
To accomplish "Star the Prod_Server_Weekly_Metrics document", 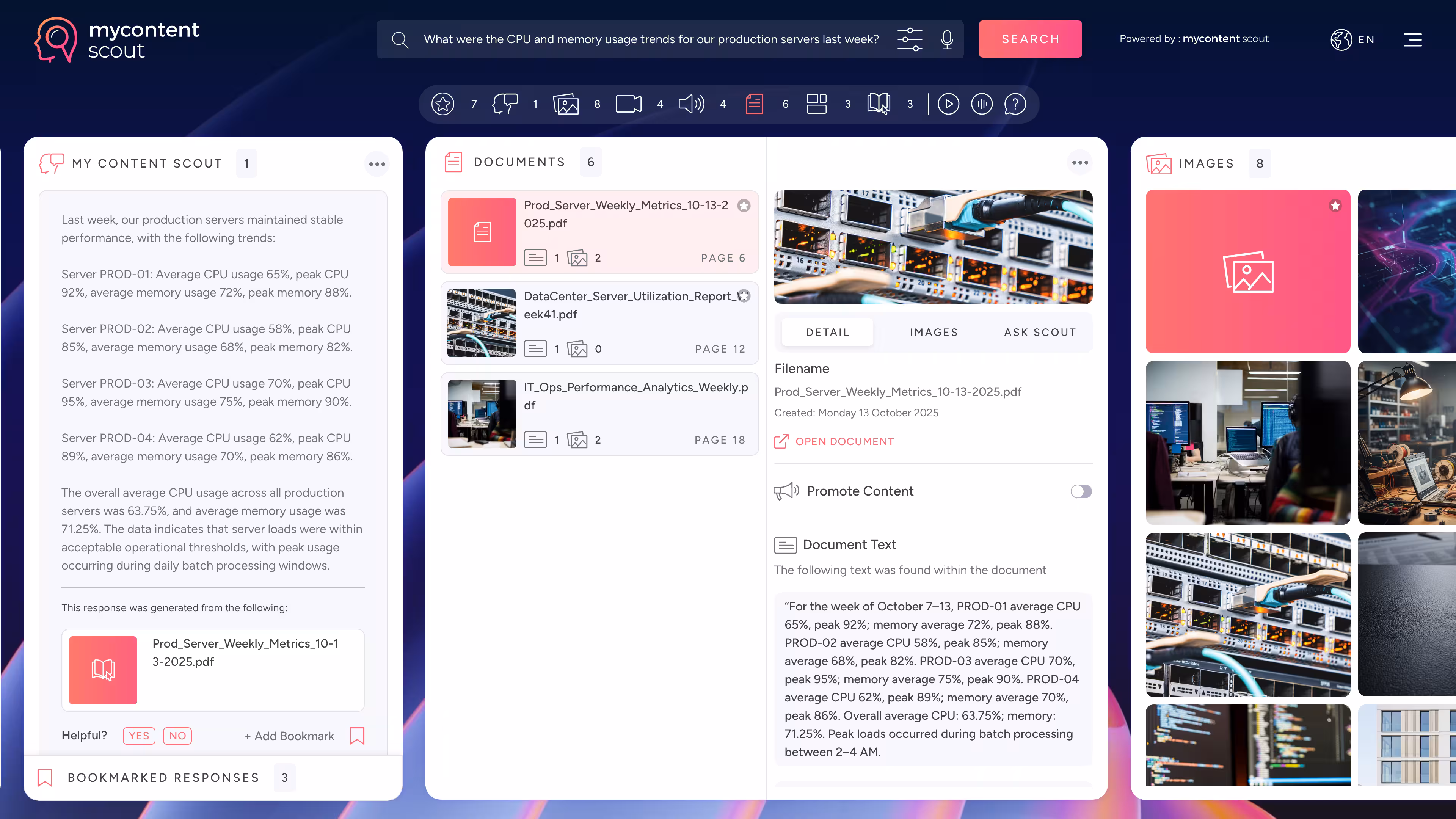I will click(744, 206).
